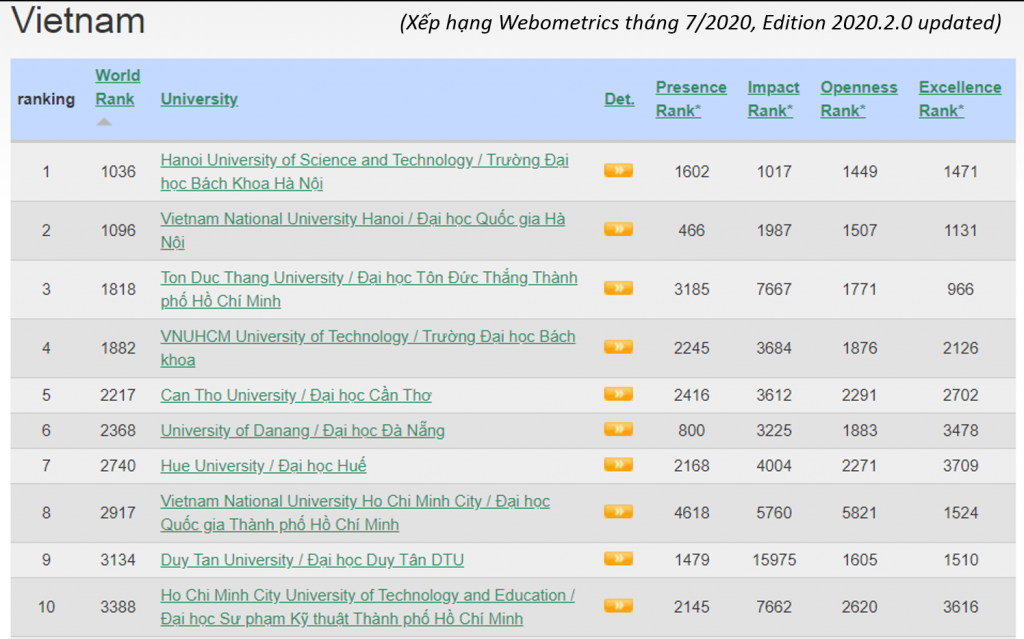The width and height of the screenshot is (1024, 639).
Task: Select world rank value 2217
Action: tap(118, 395)
